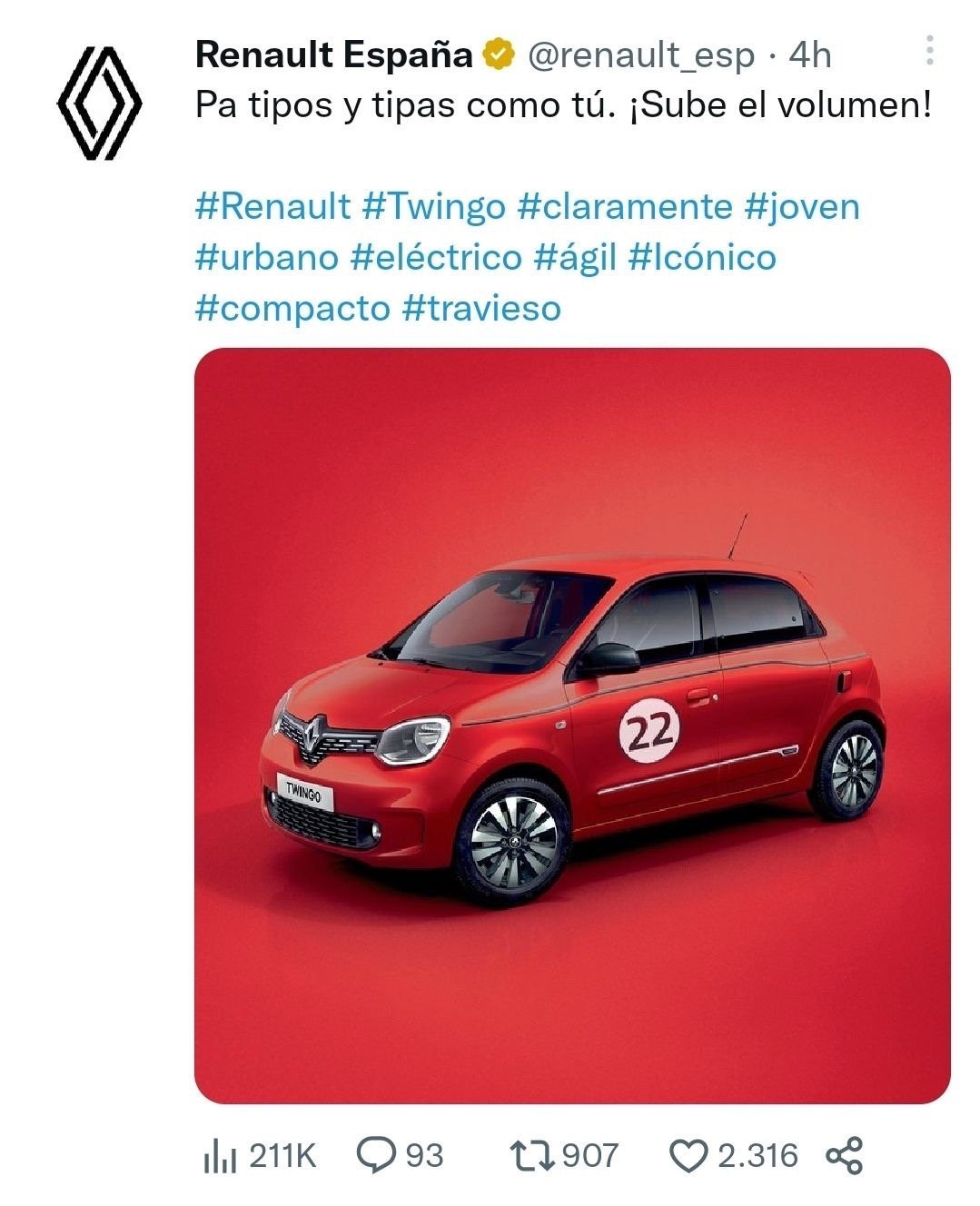The image size is (980, 1206).
Task: Open the #eléctrico hashtag
Action: point(436,257)
